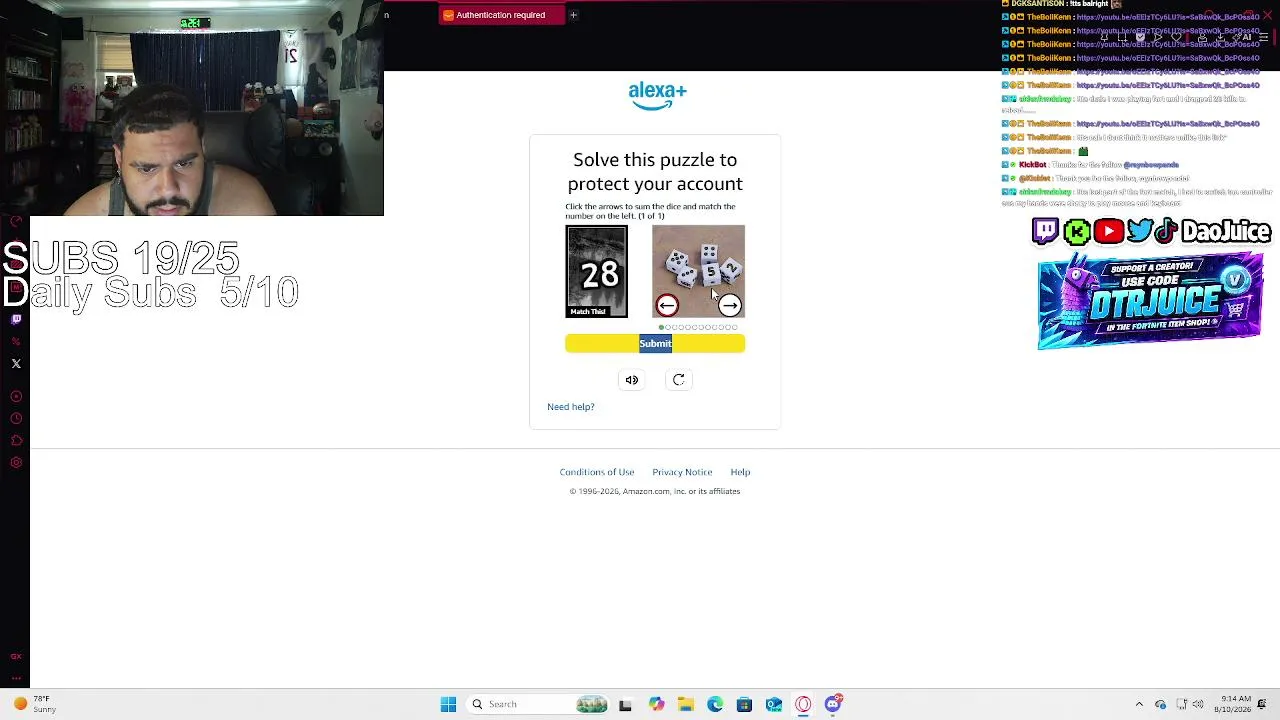Viewport: 1280px width, 720px height.
Task: Switch to the audio puzzle challenge
Action: (632, 380)
